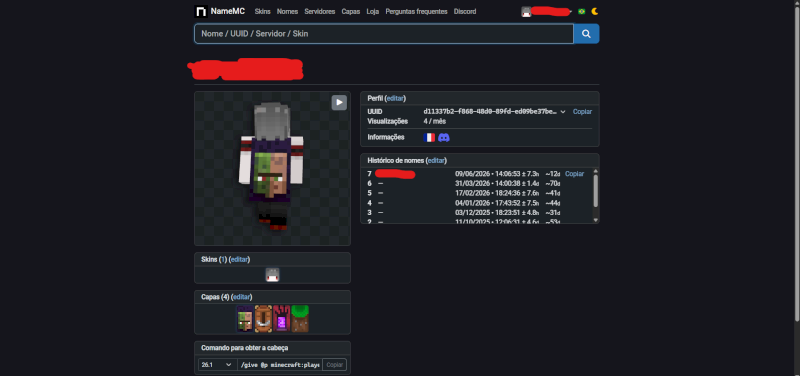Click Copiar button for head command
The height and width of the screenshot is (376, 800).
[x=335, y=365]
